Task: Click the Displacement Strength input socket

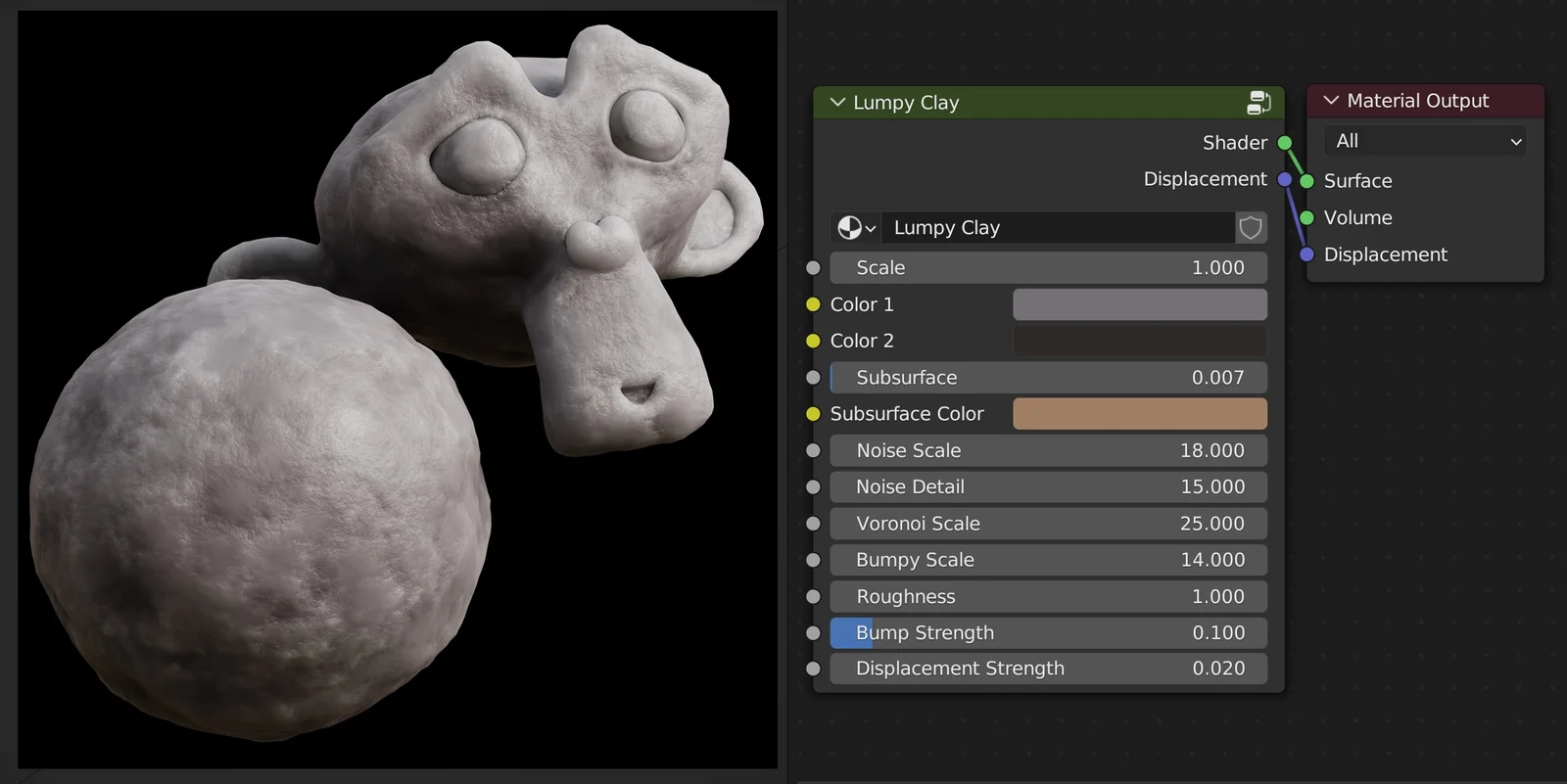Action: (x=813, y=669)
